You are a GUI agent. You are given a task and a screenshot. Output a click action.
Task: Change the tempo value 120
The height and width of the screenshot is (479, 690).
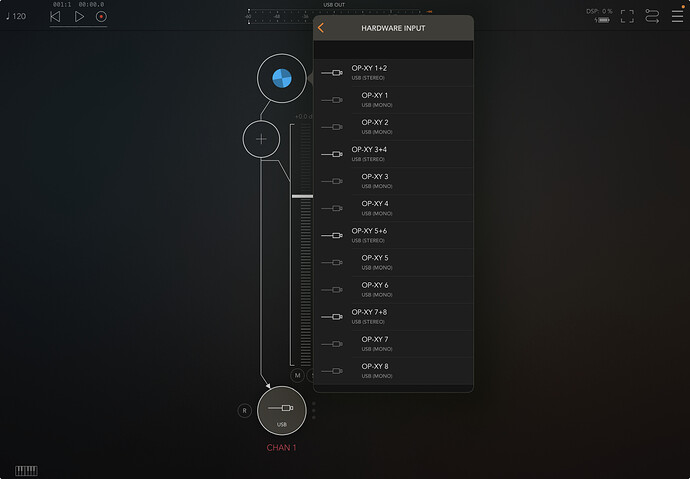click(x=16, y=16)
